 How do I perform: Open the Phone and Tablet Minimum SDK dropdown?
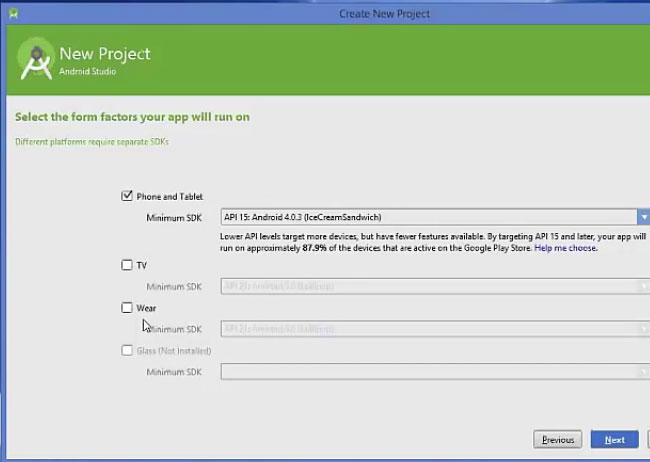click(435, 217)
